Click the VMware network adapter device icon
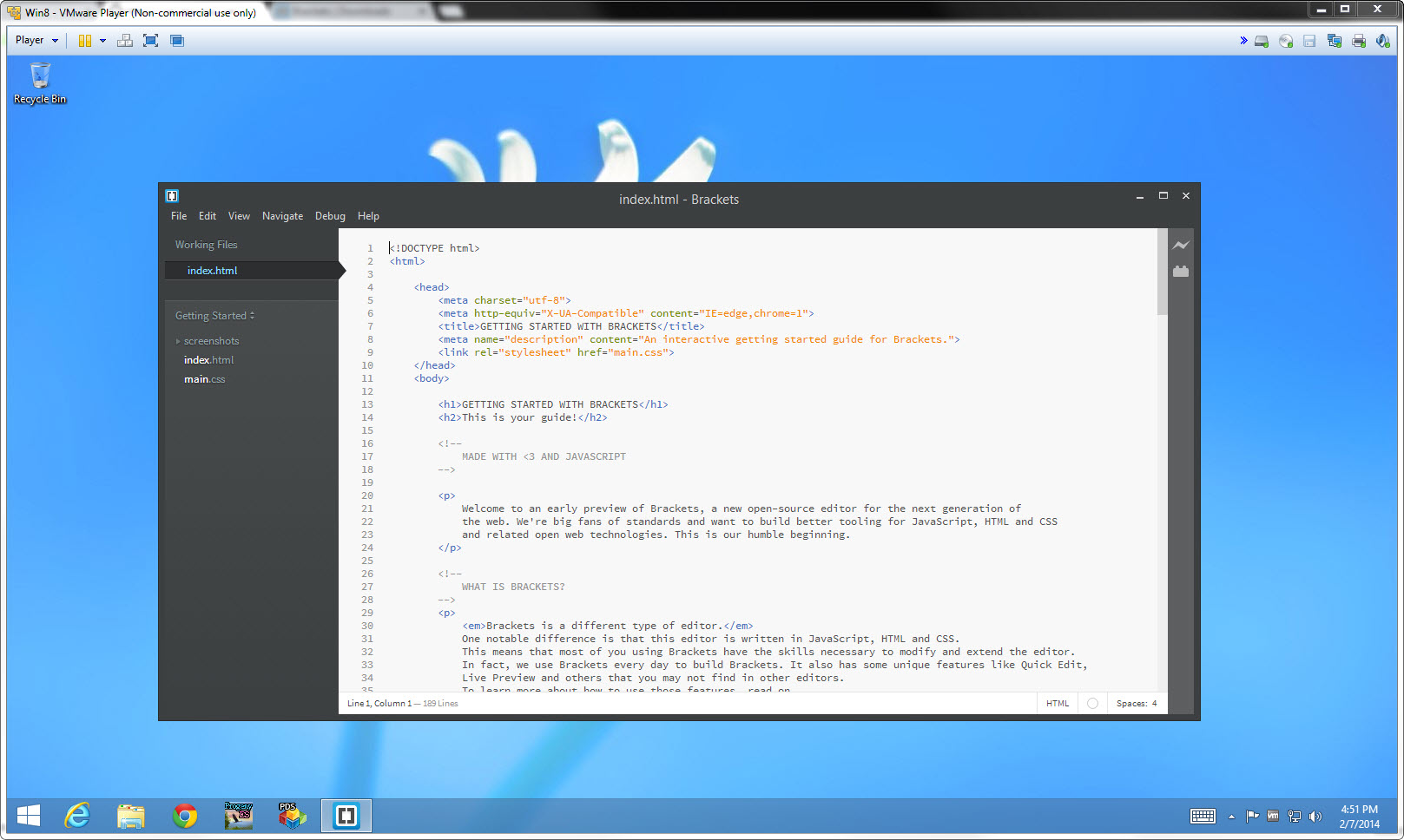 (x=1335, y=41)
